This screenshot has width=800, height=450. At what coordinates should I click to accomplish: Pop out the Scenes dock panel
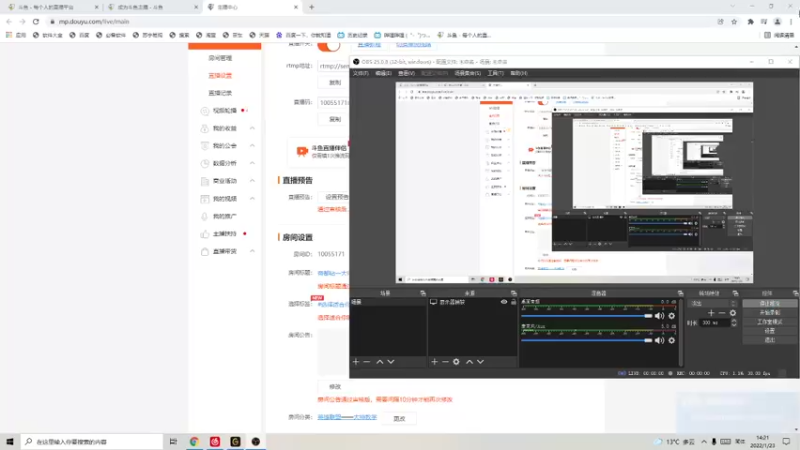[423, 293]
